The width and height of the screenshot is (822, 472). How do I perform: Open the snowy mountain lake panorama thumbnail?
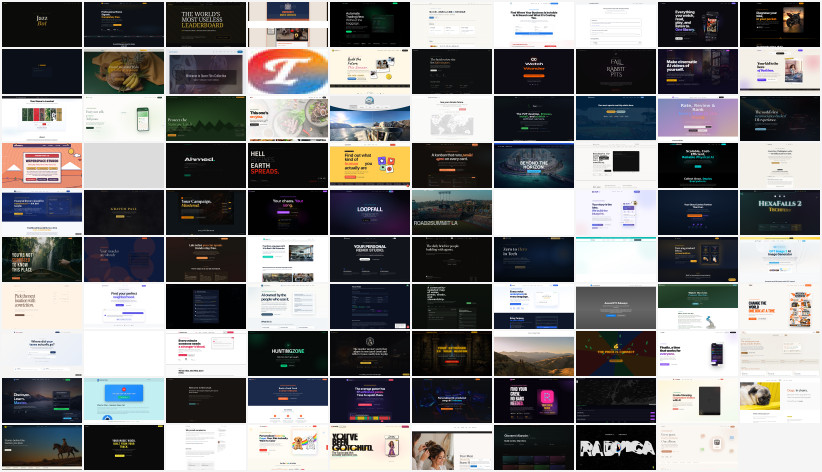point(370,119)
